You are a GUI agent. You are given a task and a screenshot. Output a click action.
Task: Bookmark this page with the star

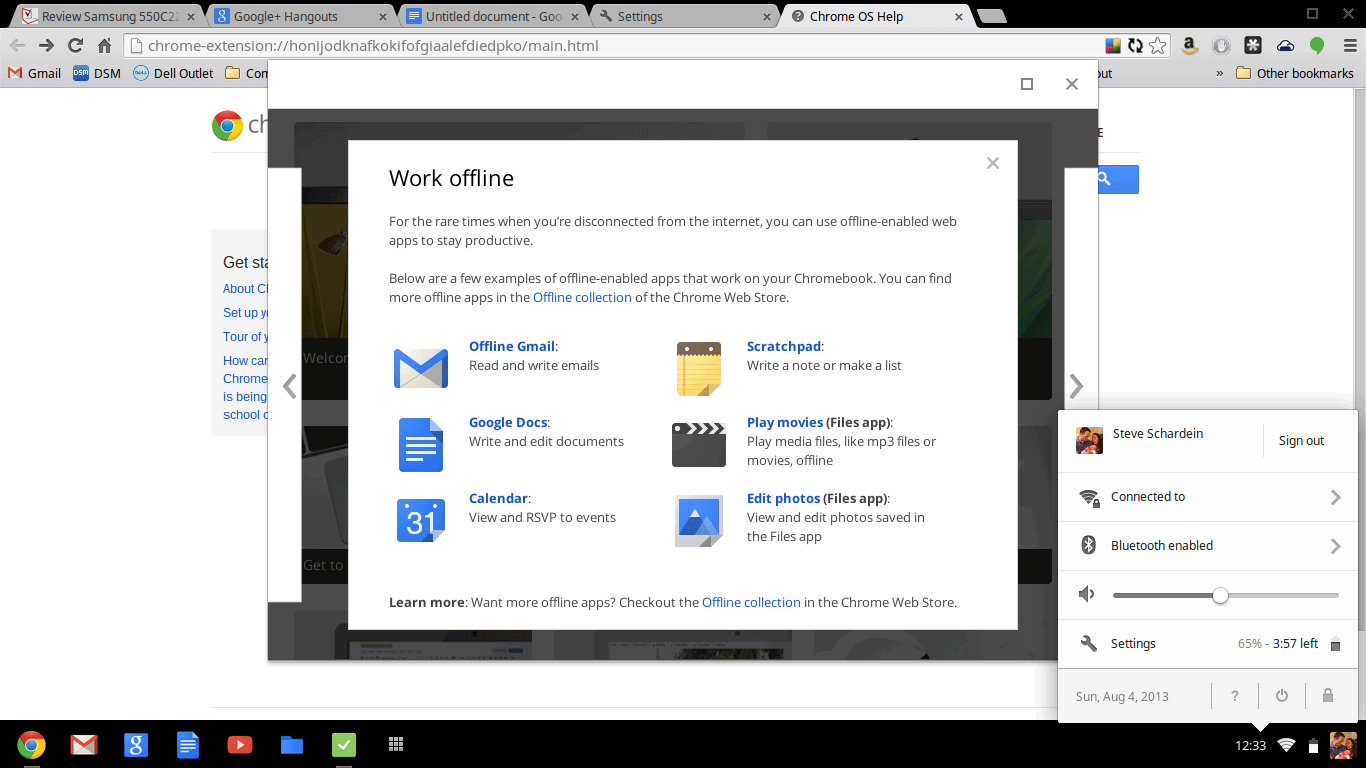1158,45
